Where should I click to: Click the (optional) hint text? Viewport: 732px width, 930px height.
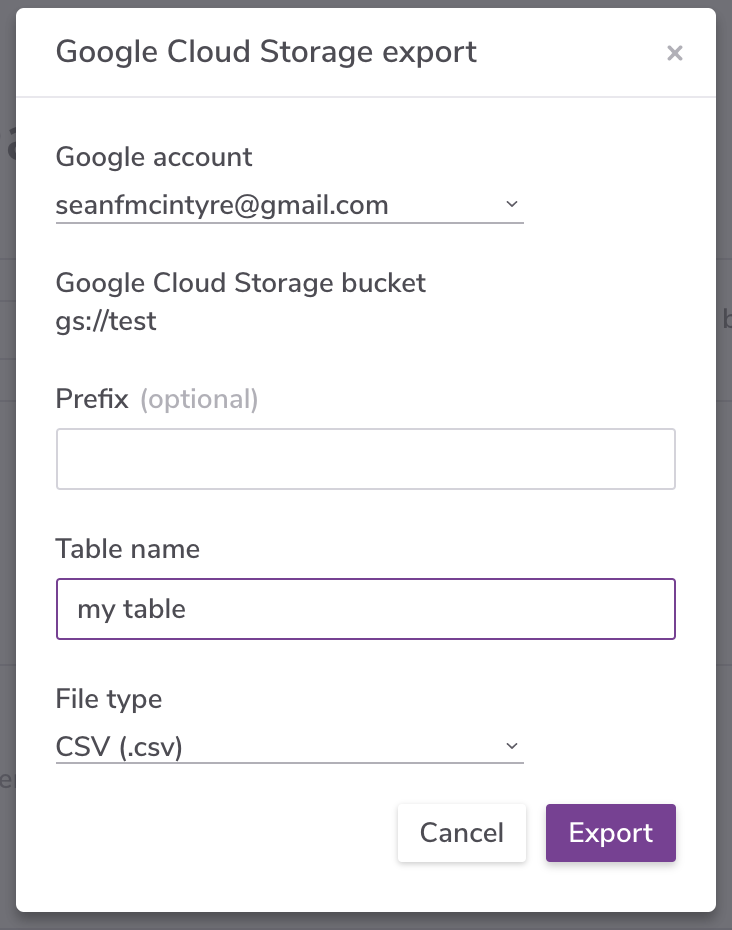[x=199, y=399]
